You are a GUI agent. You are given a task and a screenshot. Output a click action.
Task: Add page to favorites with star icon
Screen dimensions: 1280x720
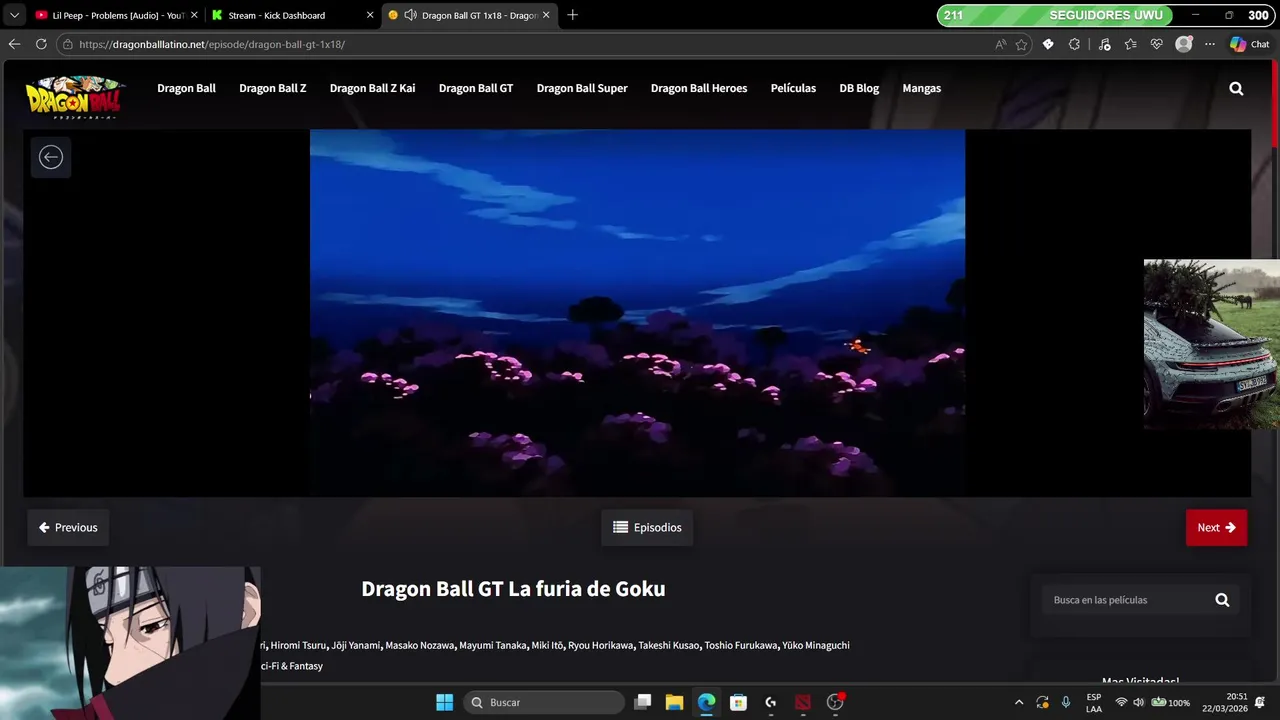point(1021,44)
